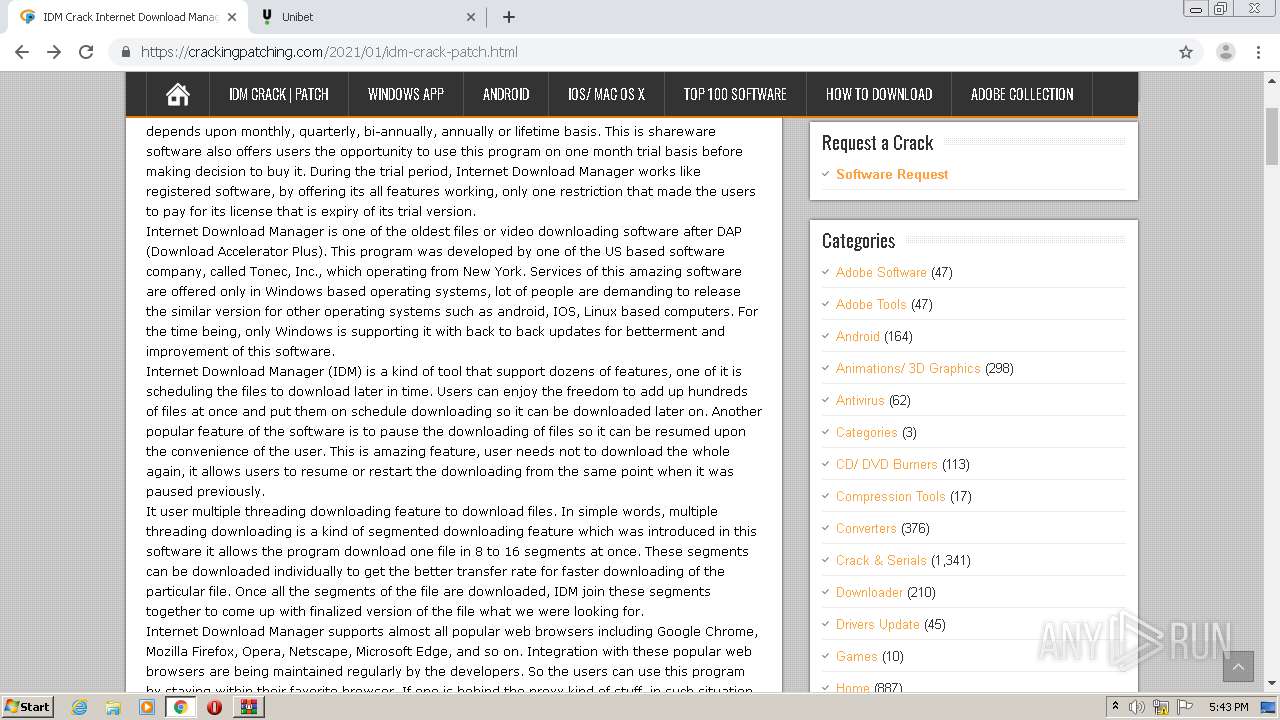Viewport: 1280px width, 720px height.
Task: Open ADOBE COLLECTION menu item
Action: tap(1022, 94)
